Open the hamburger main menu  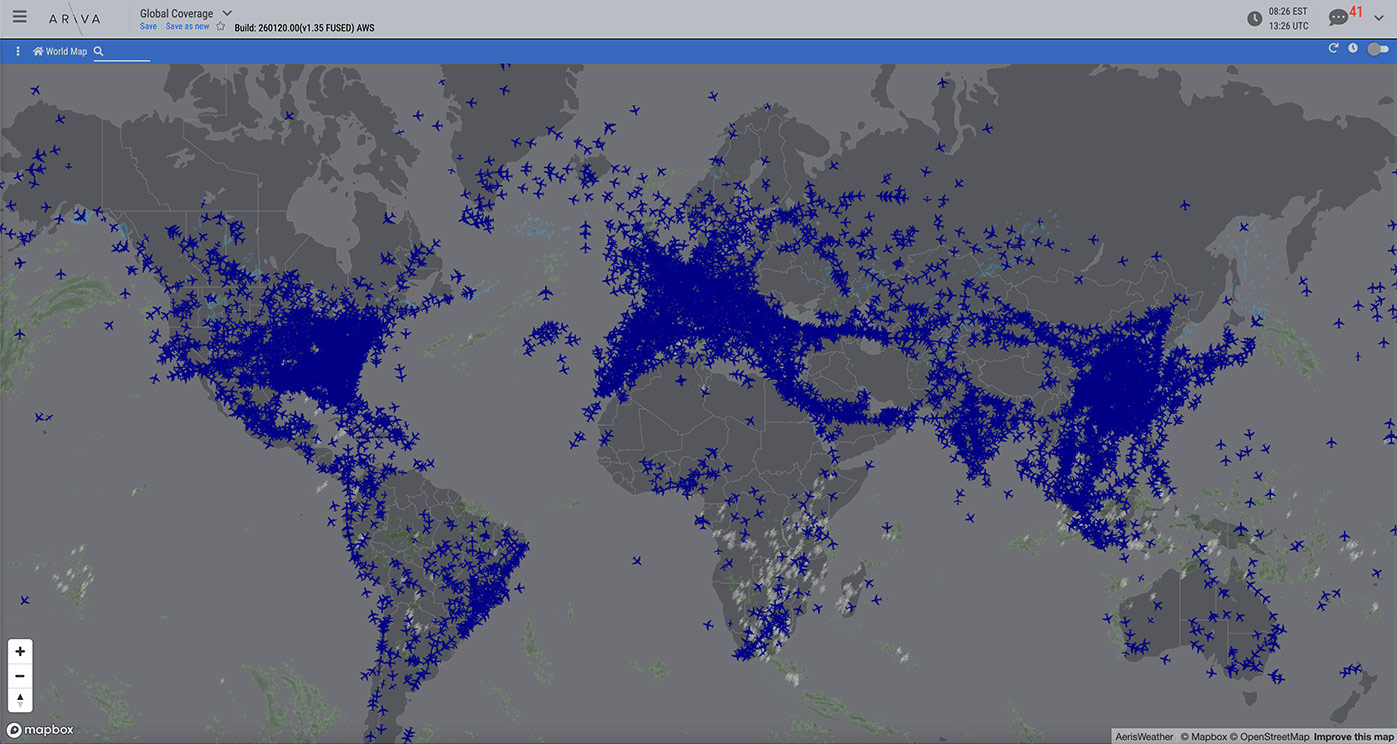pos(20,17)
